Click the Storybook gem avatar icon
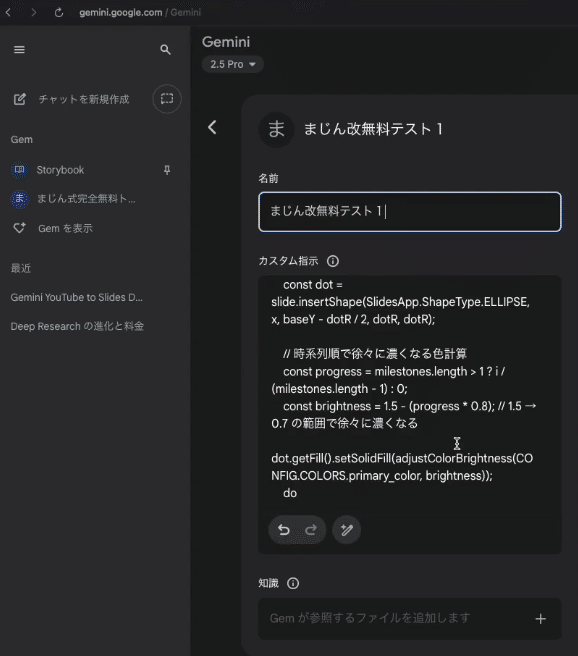The image size is (578, 656). coord(19,170)
